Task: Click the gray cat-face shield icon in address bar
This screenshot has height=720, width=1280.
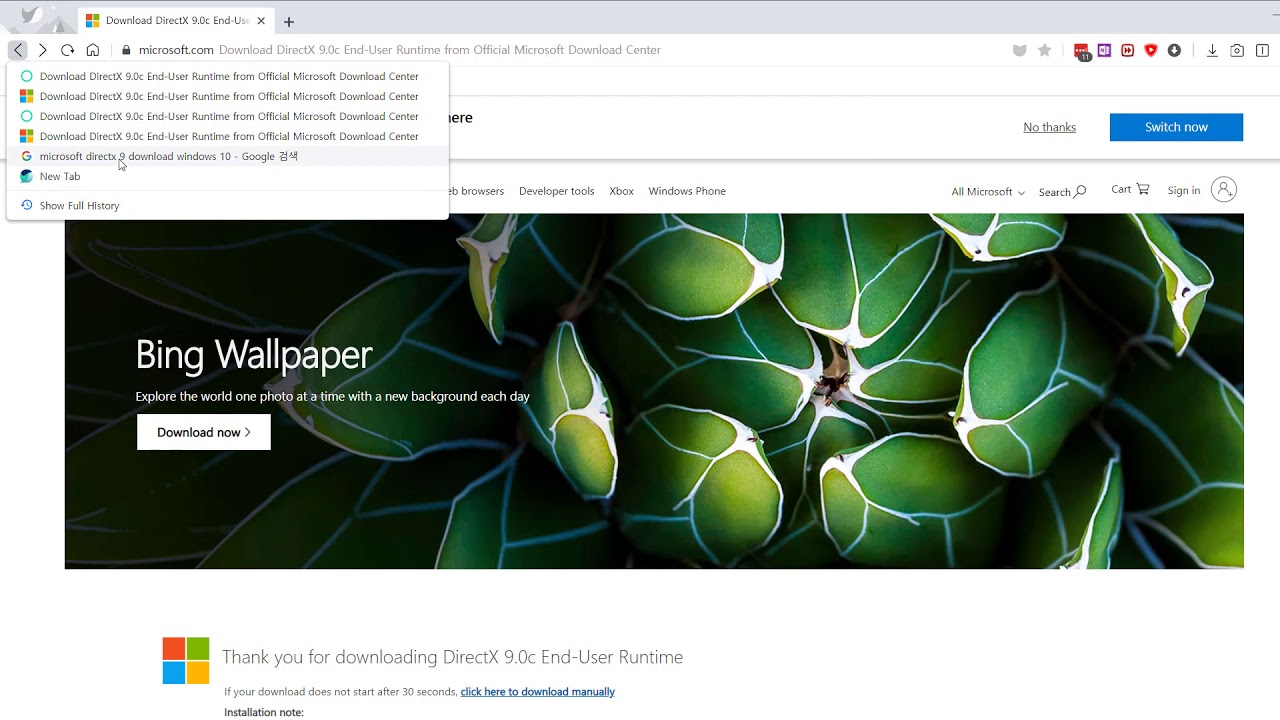Action: 1020,50
